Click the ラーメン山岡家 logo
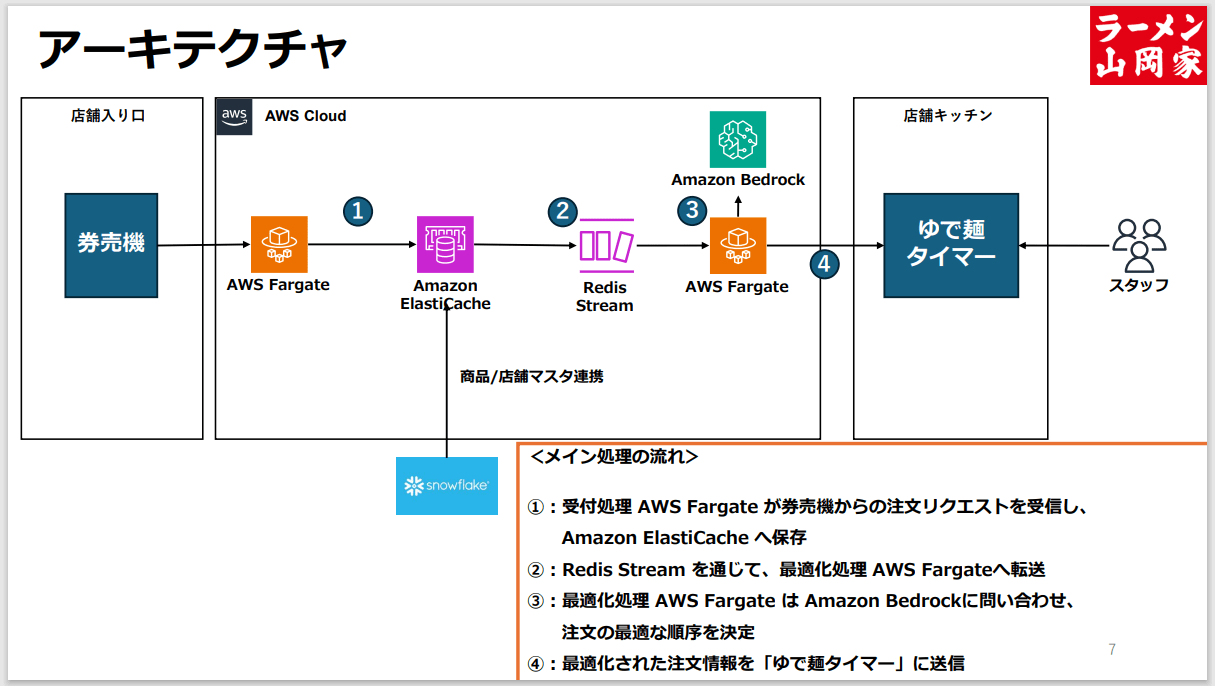 pos(1148,46)
